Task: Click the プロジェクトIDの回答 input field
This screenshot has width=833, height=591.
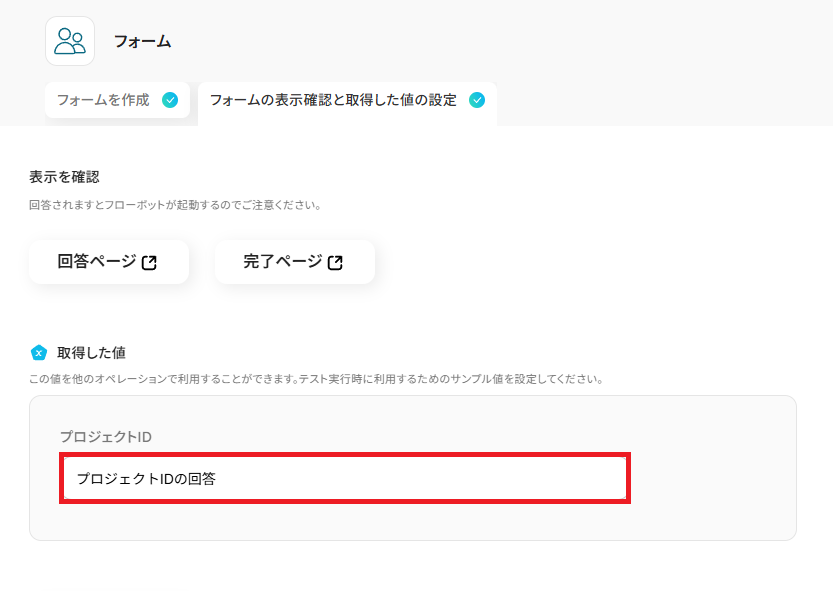Action: [345, 478]
